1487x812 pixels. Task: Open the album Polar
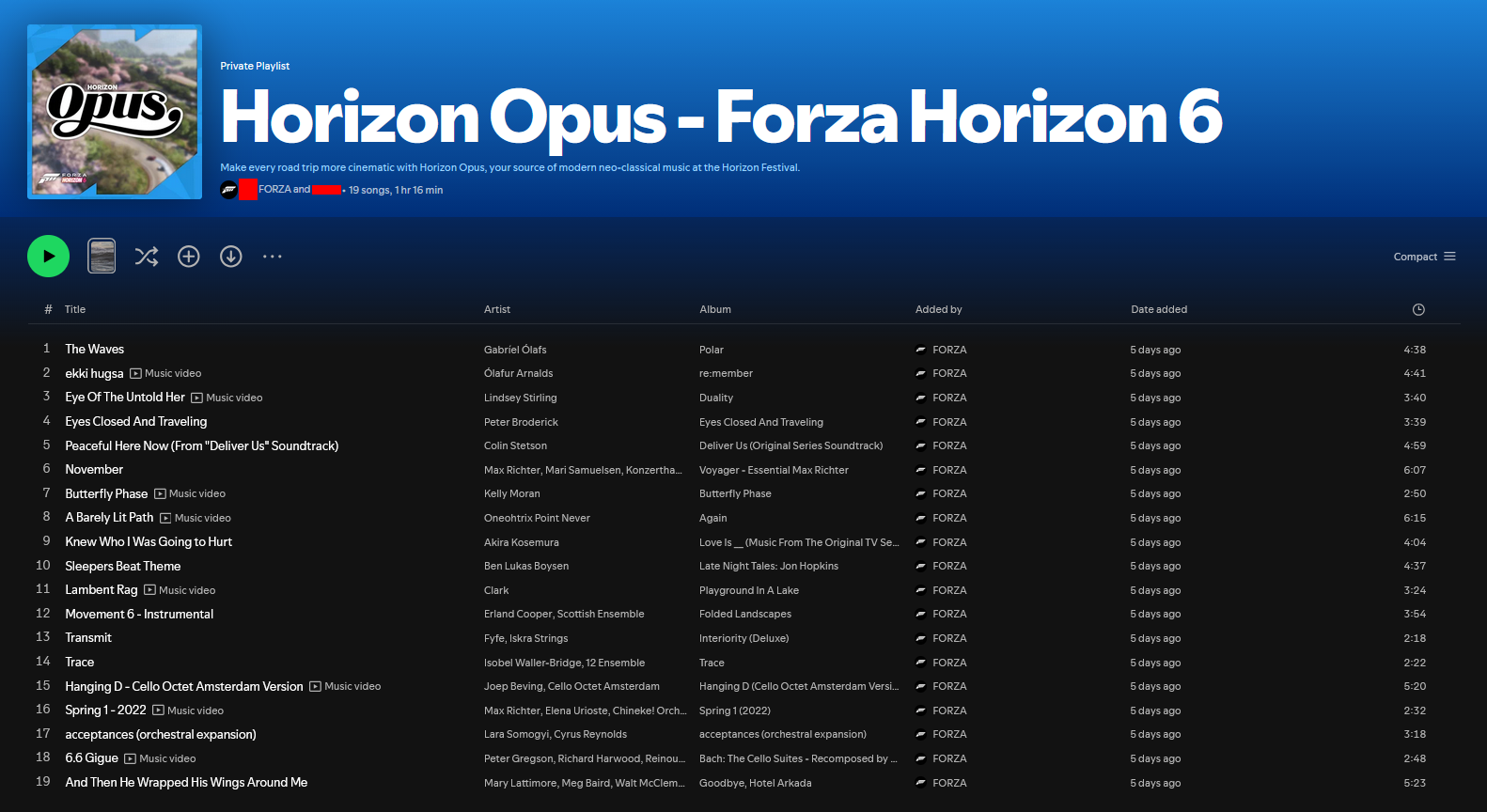pyautogui.click(x=712, y=350)
